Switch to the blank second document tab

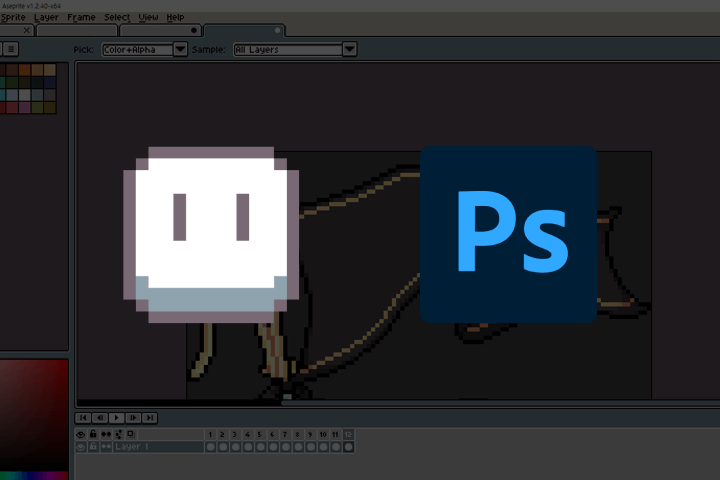point(77,30)
